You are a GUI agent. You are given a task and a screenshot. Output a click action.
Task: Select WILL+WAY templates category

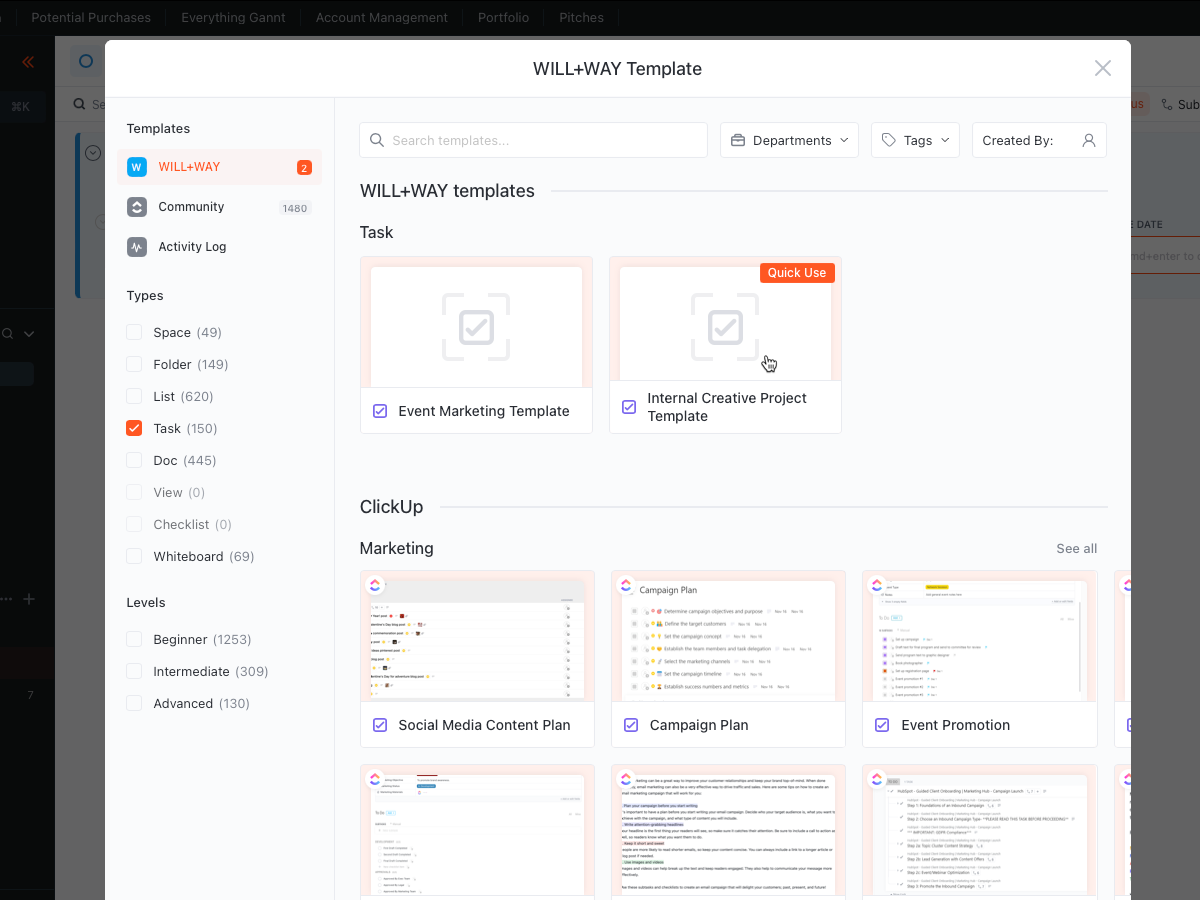[x=219, y=167]
